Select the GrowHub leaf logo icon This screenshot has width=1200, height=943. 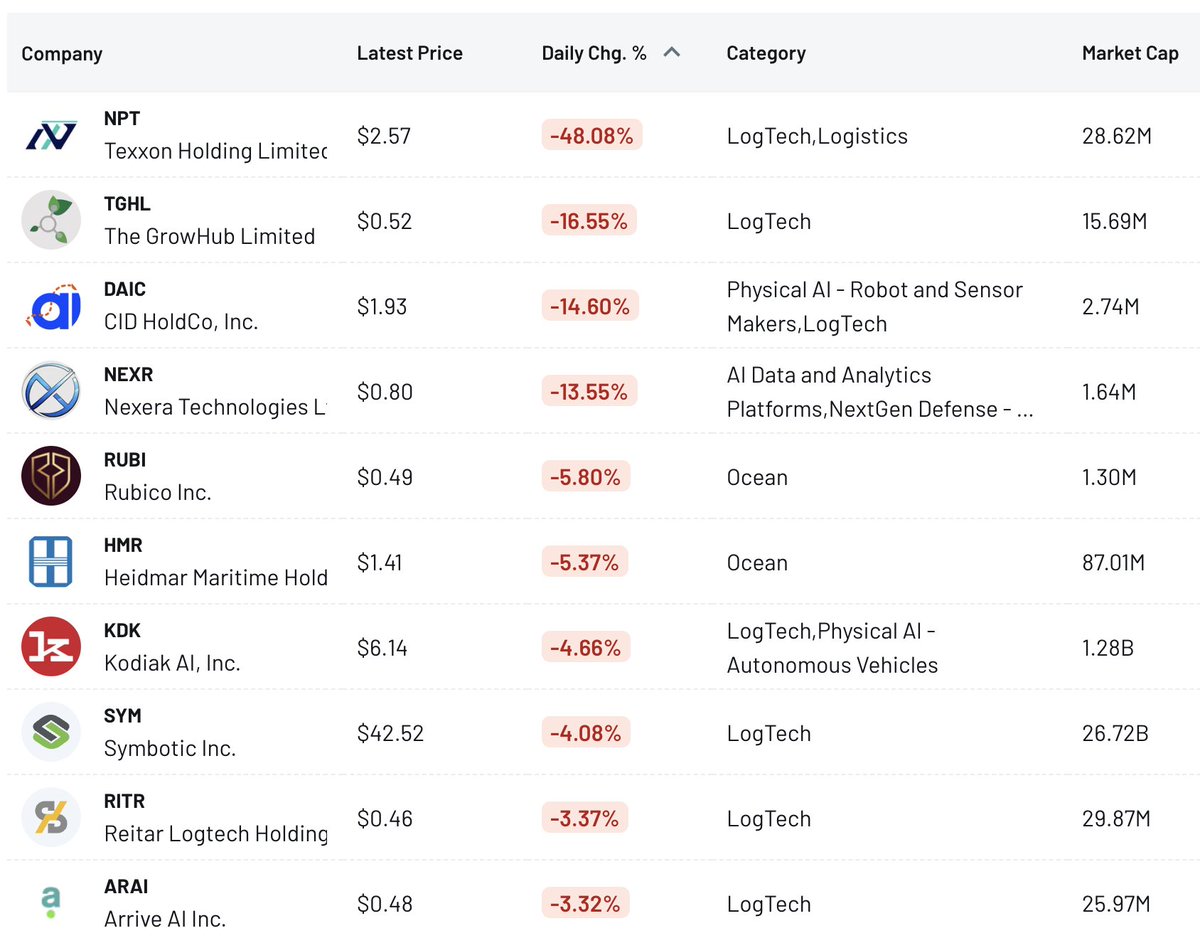coord(51,220)
